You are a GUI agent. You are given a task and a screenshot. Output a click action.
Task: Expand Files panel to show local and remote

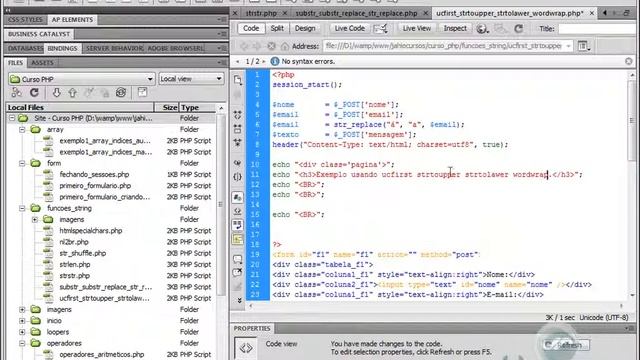pos(142,92)
